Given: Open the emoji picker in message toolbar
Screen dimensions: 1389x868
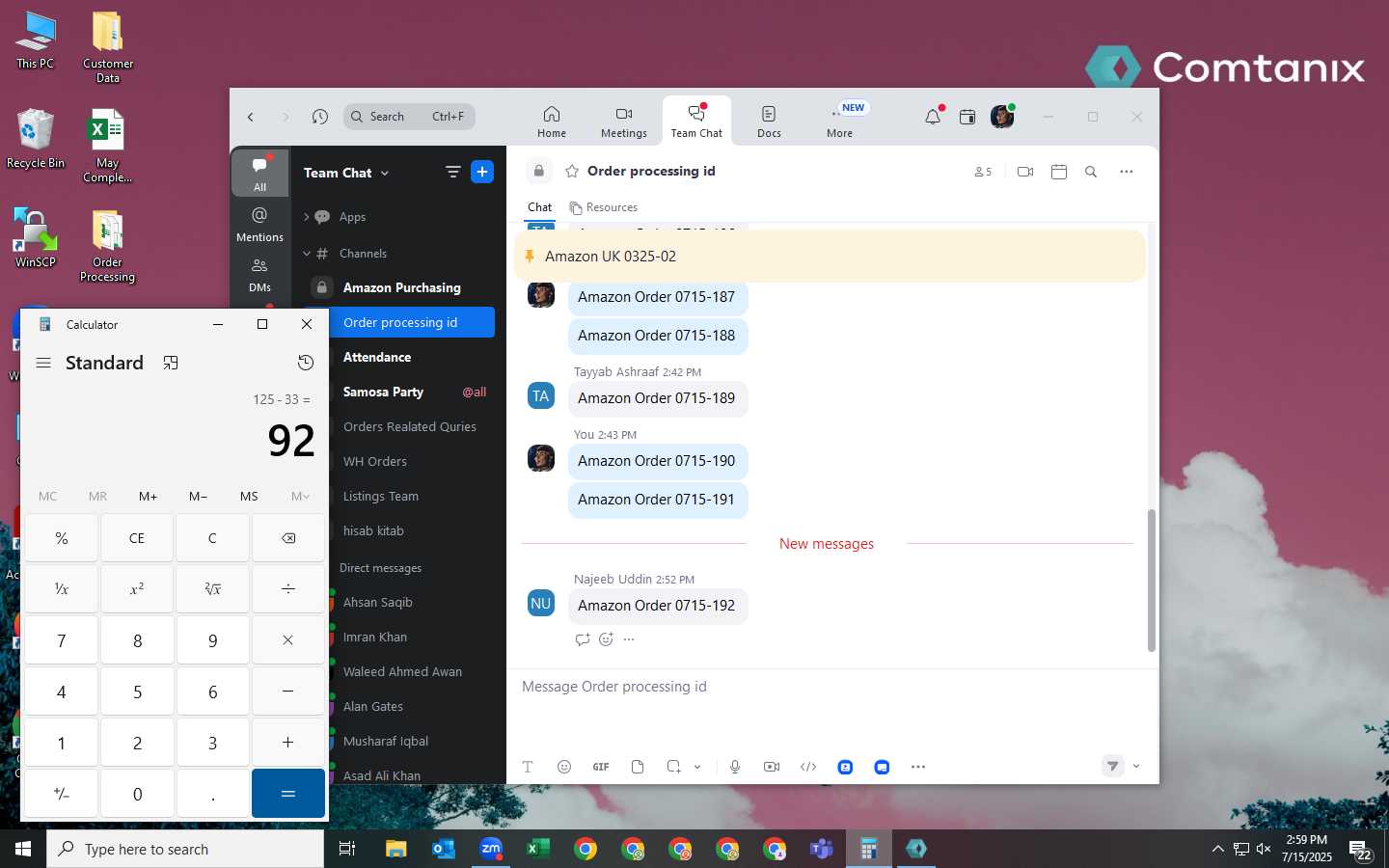Looking at the screenshot, I should coord(564,767).
